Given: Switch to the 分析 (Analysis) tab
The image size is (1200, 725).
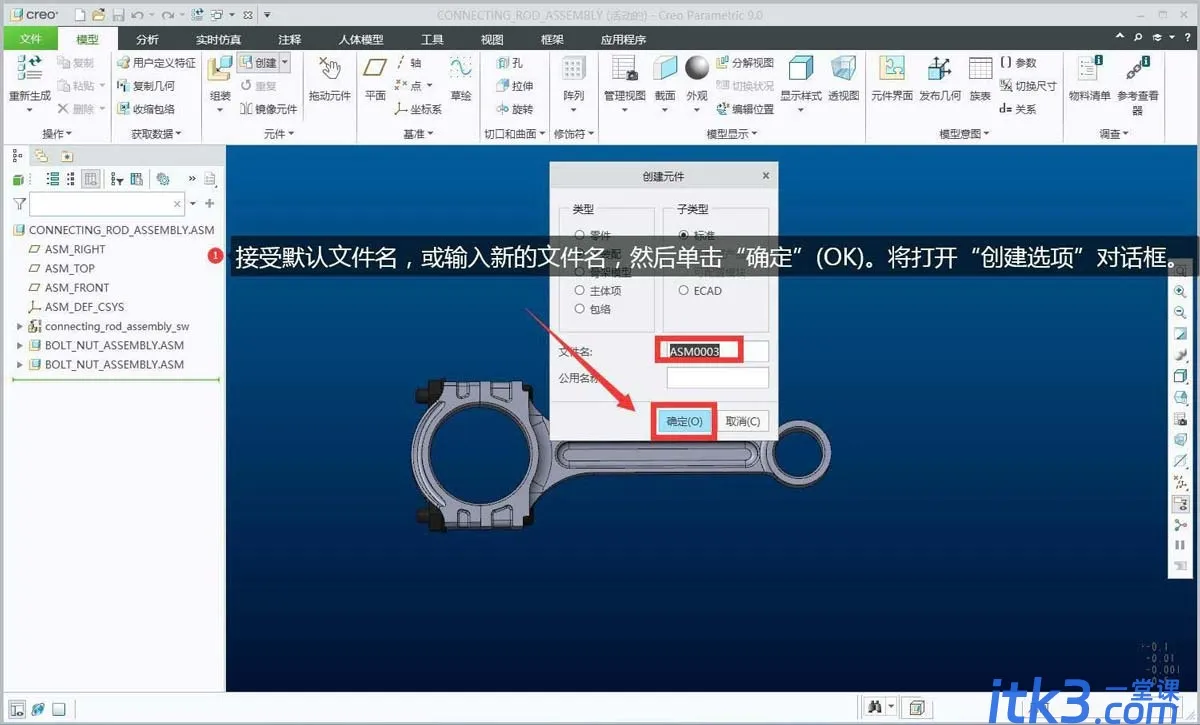Looking at the screenshot, I should pos(147,39).
